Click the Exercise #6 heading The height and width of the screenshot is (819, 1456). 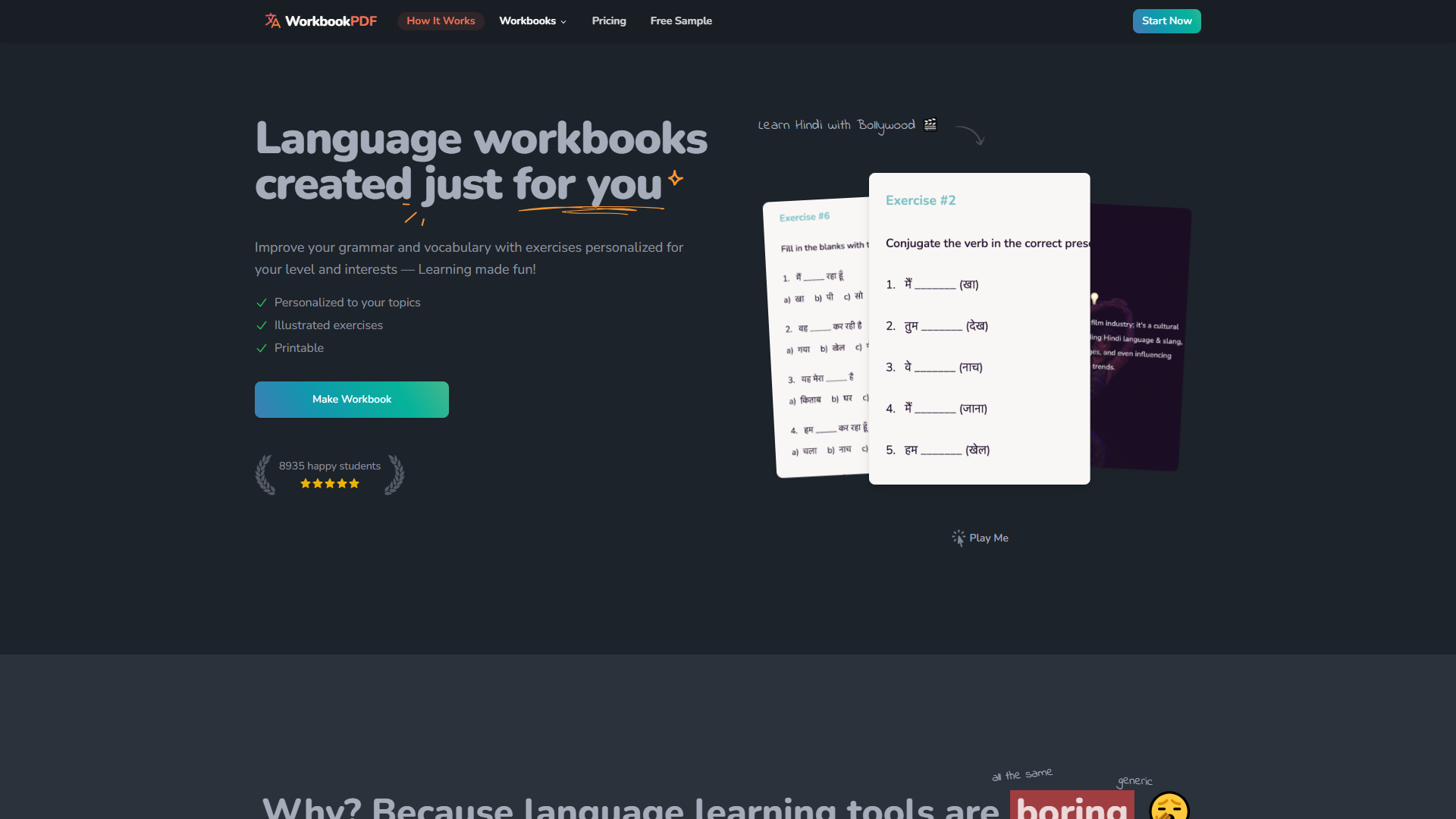[x=805, y=217]
